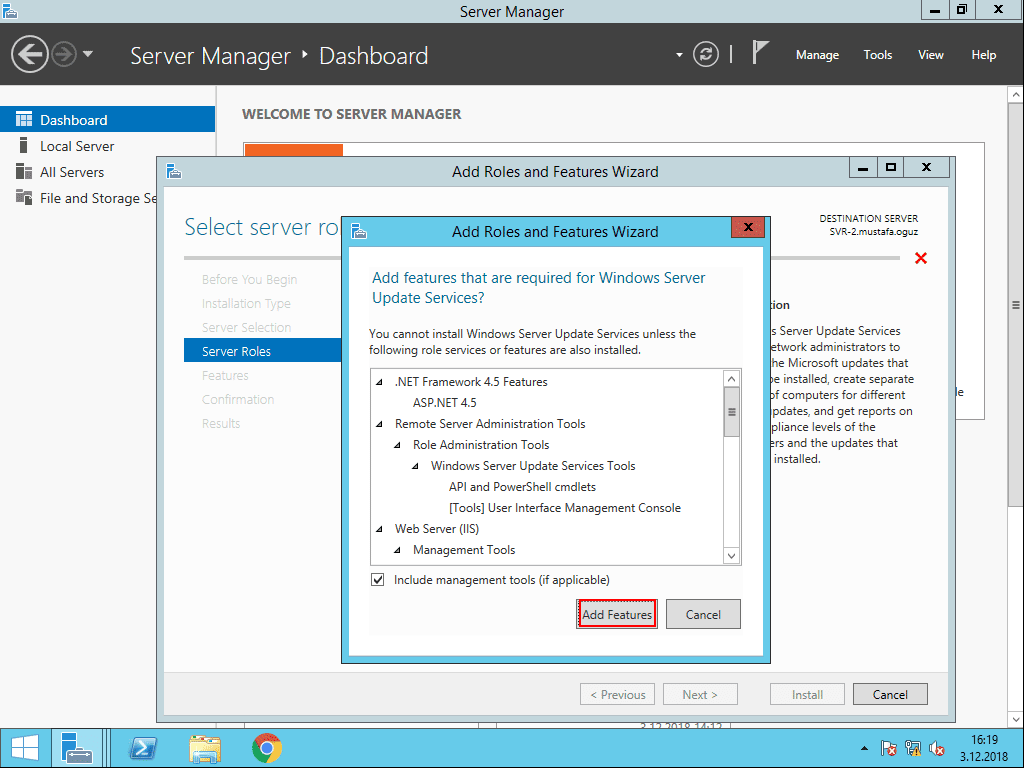The width and height of the screenshot is (1024, 768).
Task: Open the View menu
Action: [931, 55]
